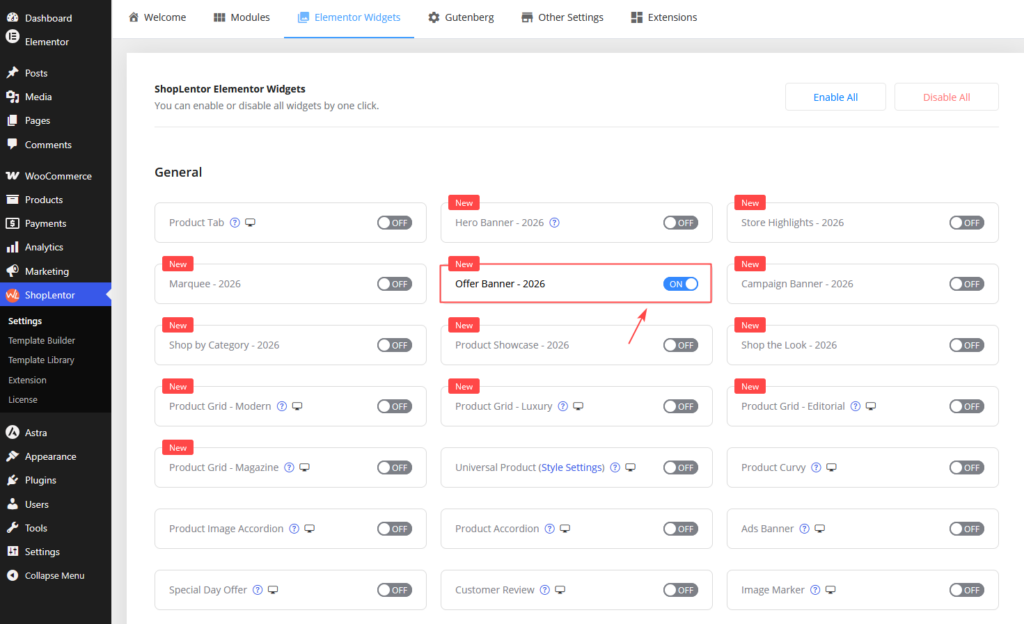Open the Extensions tab
This screenshot has height=624, width=1024.
click(x=664, y=18)
